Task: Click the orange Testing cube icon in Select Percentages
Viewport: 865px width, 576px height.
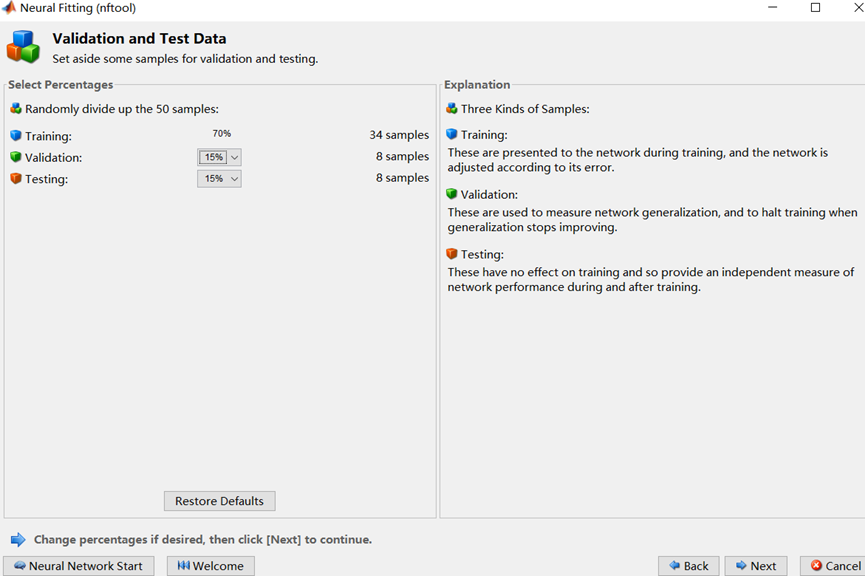Action: (x=15, y=178)
